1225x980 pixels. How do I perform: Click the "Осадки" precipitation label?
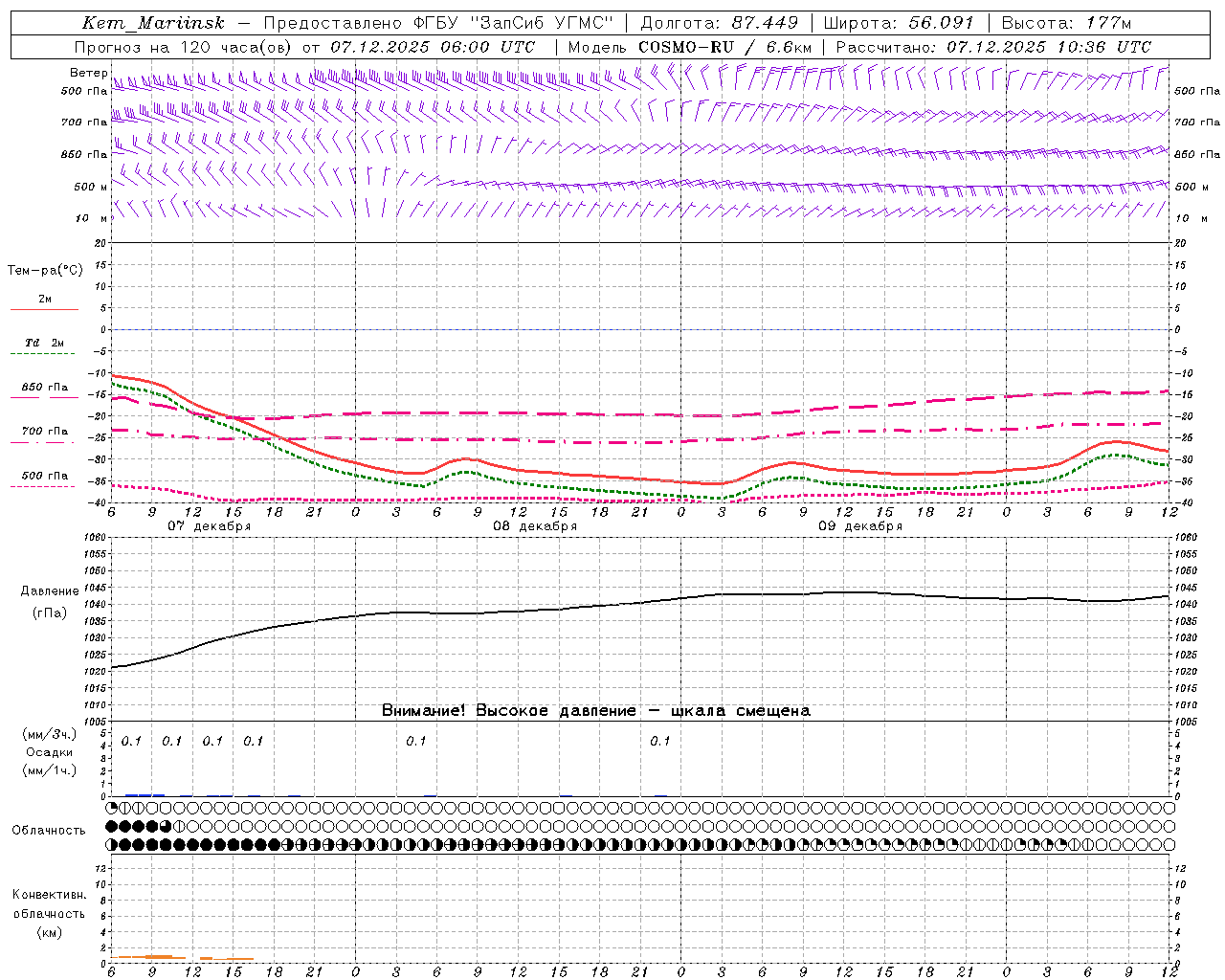pos(50,752)
